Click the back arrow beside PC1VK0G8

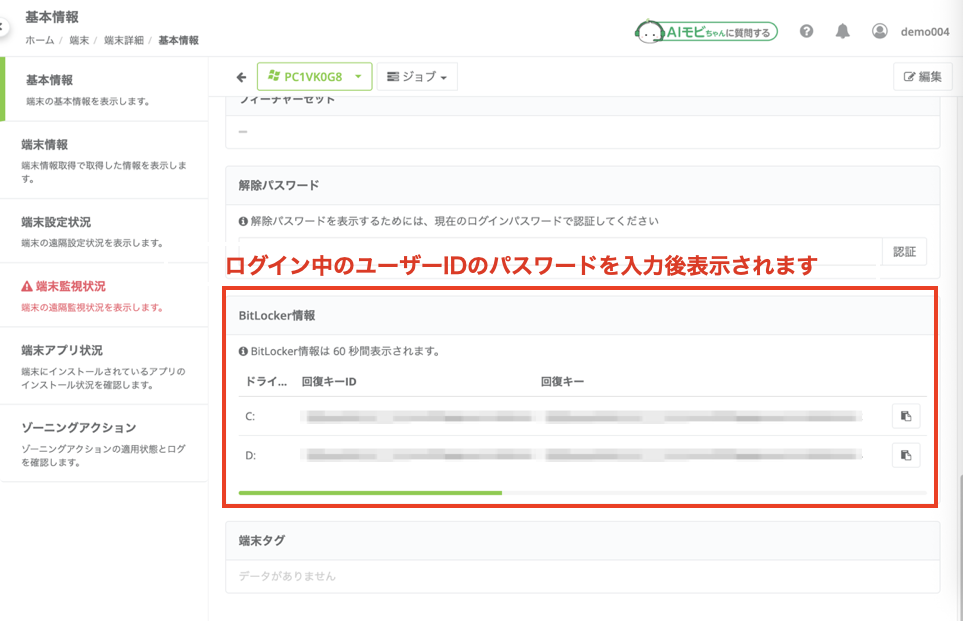(241, 77)
